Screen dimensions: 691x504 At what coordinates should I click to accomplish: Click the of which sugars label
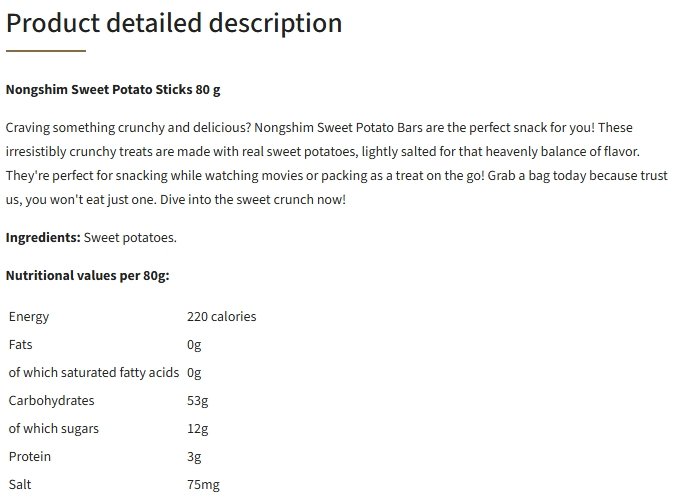[x=54, y=428]
